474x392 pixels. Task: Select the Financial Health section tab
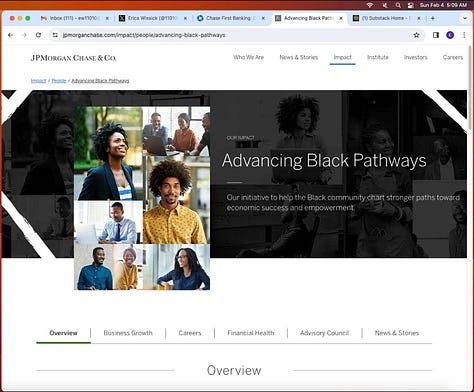coord(251,333)
